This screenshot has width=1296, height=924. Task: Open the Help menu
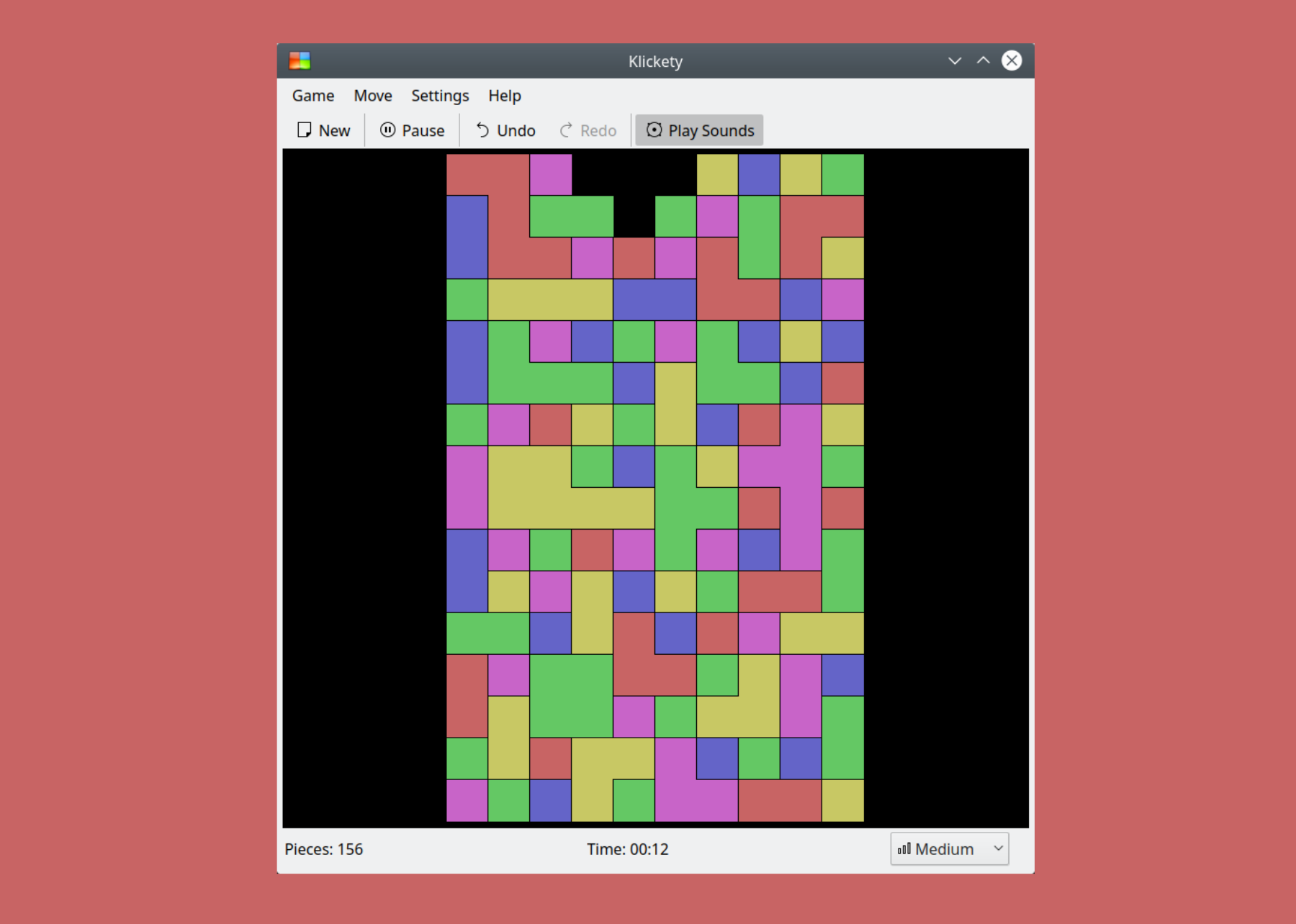point(505,96)
